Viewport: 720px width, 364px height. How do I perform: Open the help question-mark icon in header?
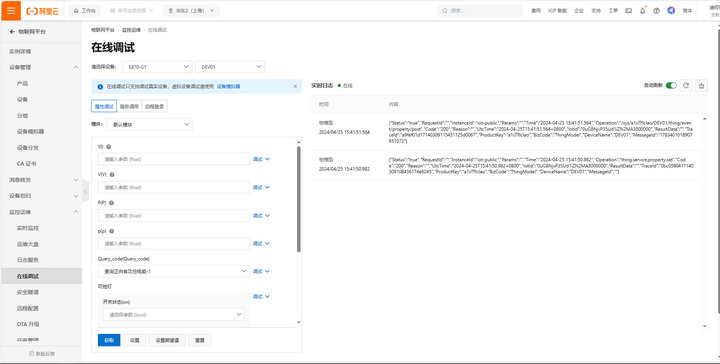[656, 11]
